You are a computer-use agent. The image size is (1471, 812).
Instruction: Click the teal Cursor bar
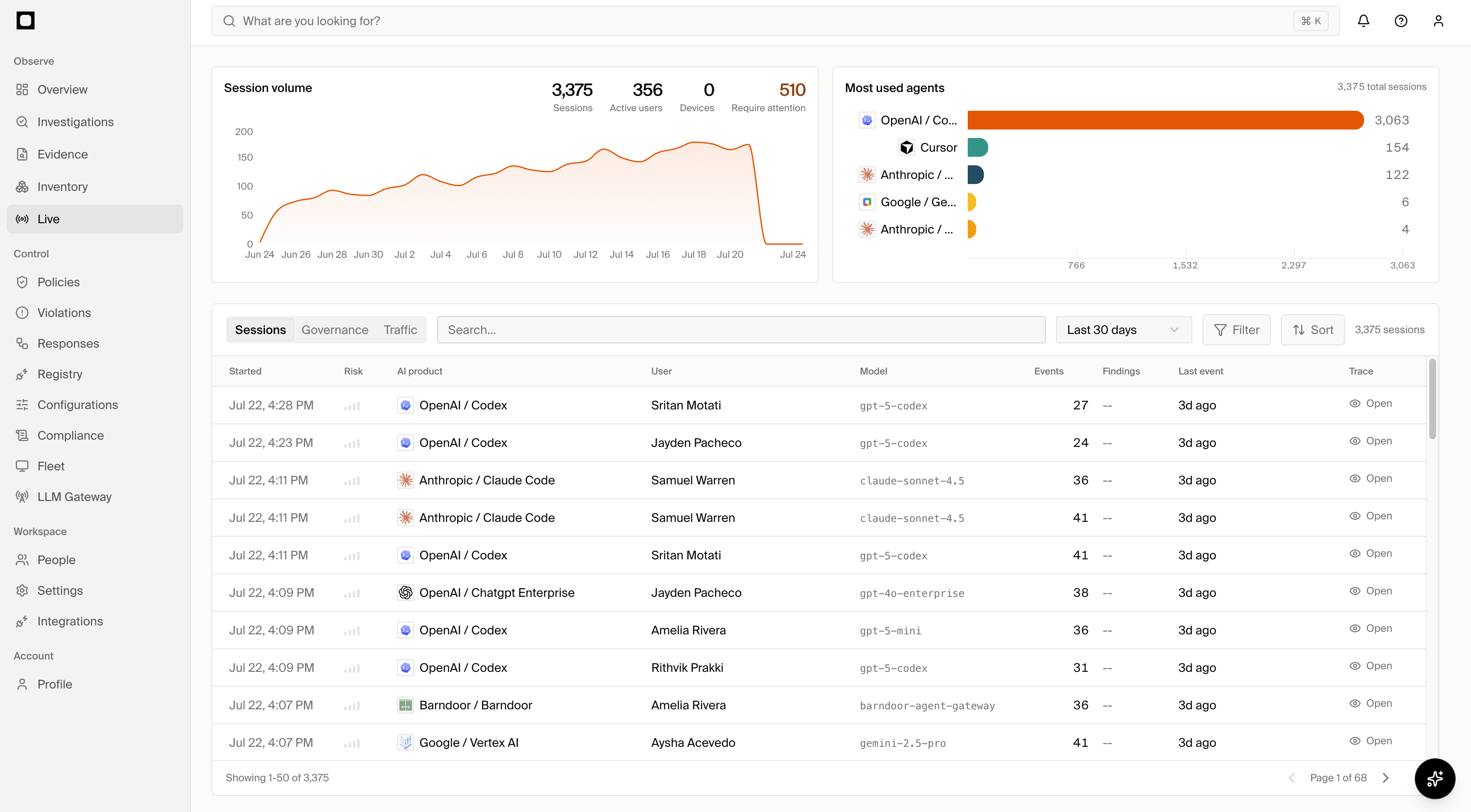click(978, 147)
